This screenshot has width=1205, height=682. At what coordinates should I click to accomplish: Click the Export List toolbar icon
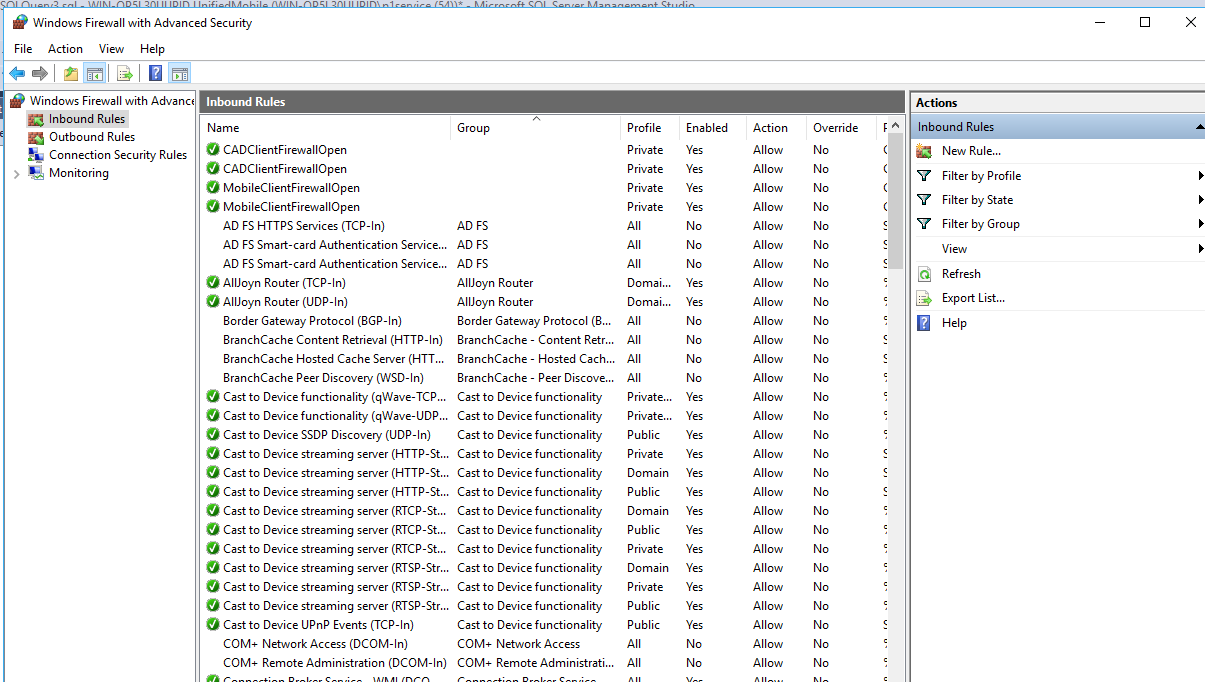coord(123,72)
